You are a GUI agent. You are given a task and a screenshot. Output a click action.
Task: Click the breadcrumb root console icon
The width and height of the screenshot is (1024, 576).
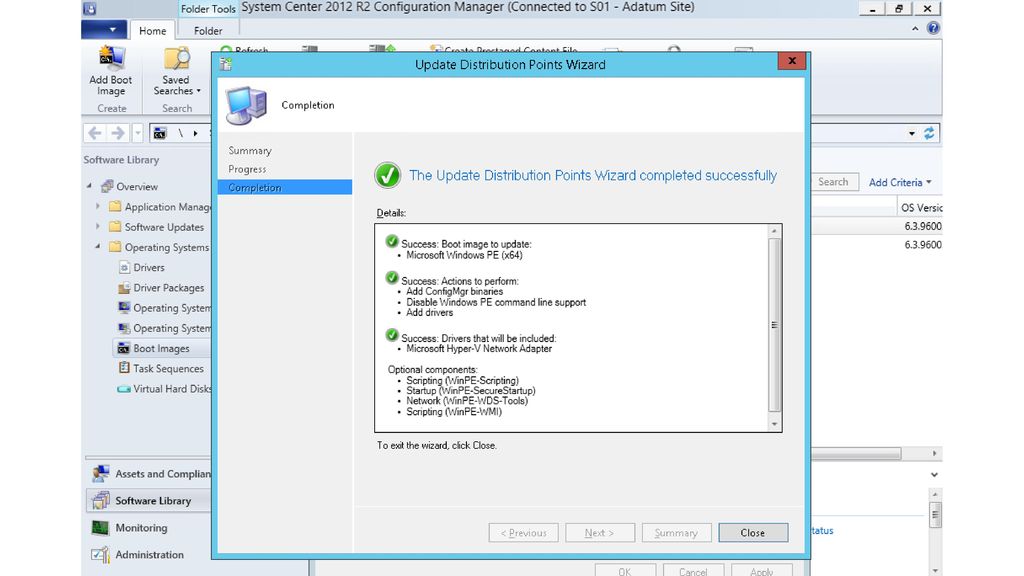coord(160,133)
